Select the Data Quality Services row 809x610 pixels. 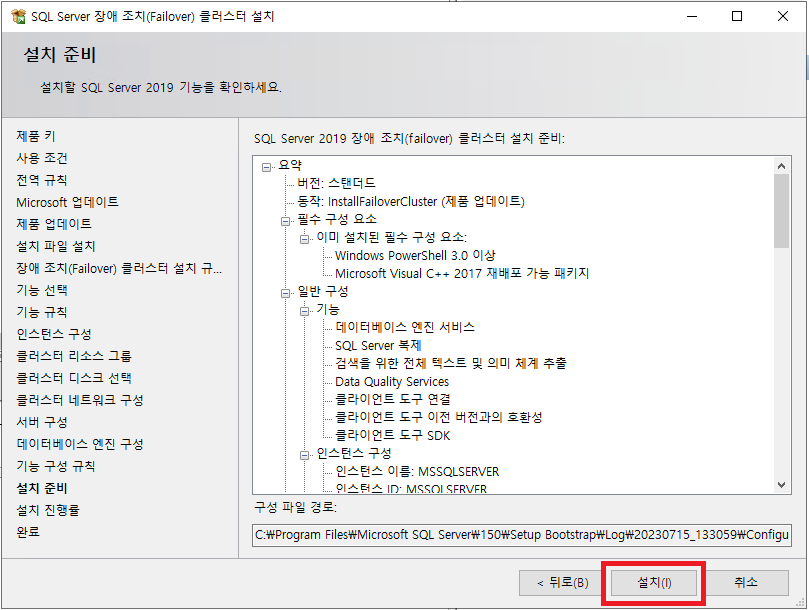click(x=392, y=381)
